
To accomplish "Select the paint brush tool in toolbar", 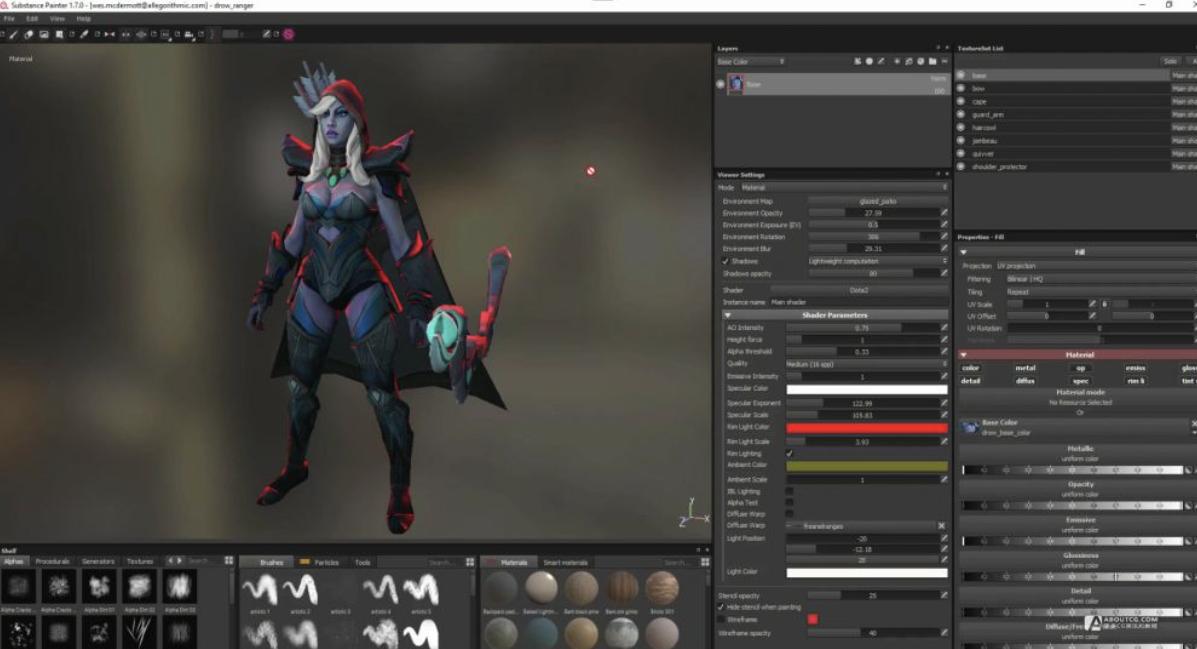I will click(14, 34).
